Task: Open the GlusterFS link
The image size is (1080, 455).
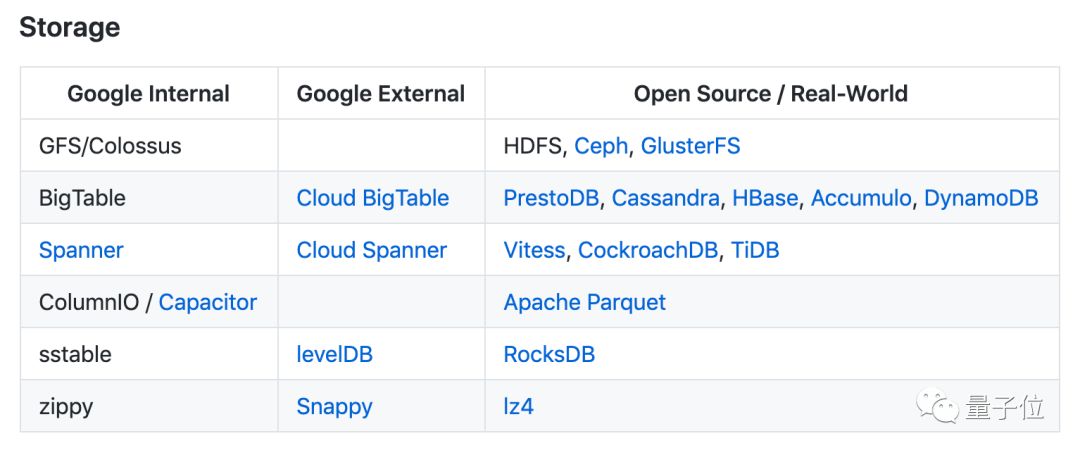Action: 690,146
